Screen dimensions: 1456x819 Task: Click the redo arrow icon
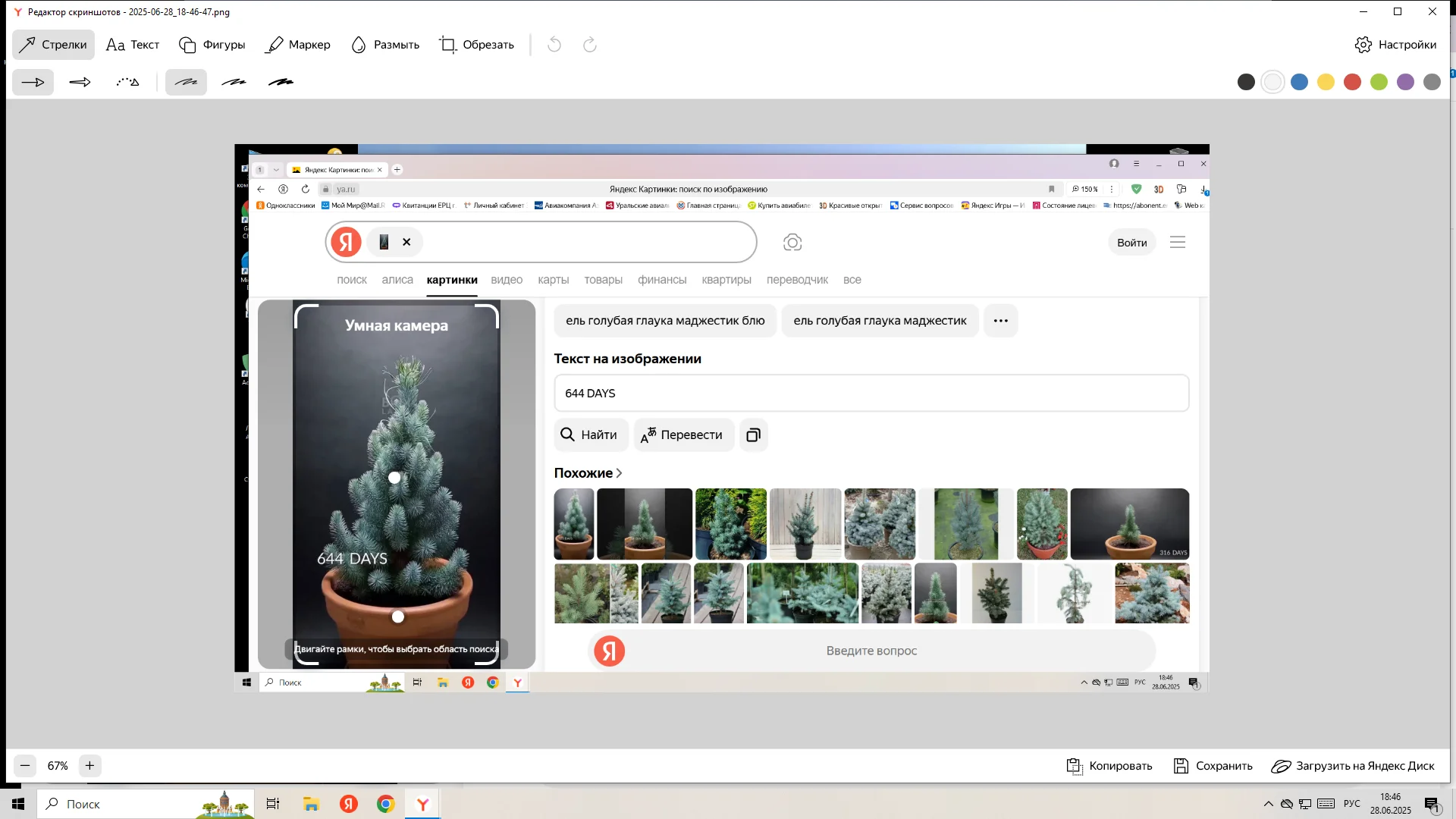[x=590, y=45]
